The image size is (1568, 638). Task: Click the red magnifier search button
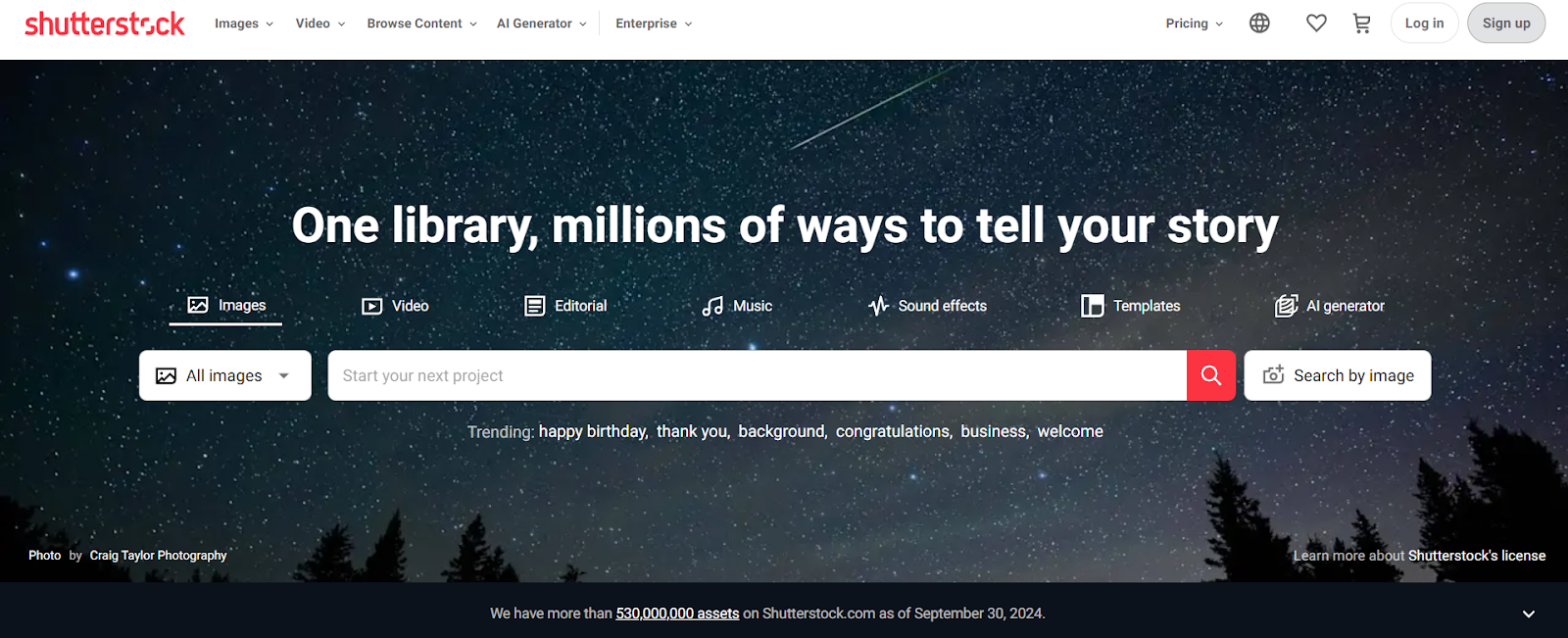pyautogui.click(x=1211, y=375)
